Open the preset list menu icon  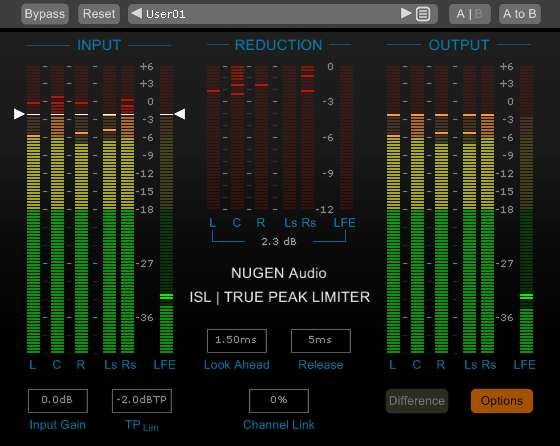(423, 14)
